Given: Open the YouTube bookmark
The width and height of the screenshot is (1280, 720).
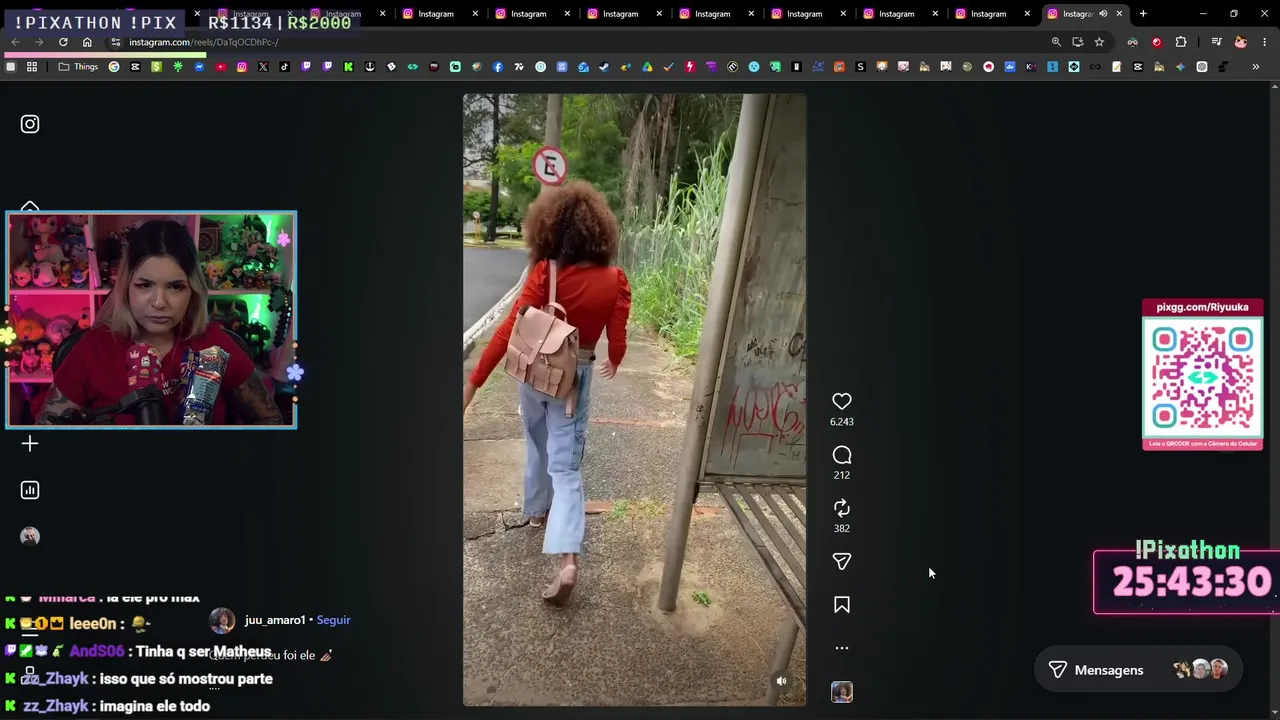Looking at the screenshot, I should [220, 67].
